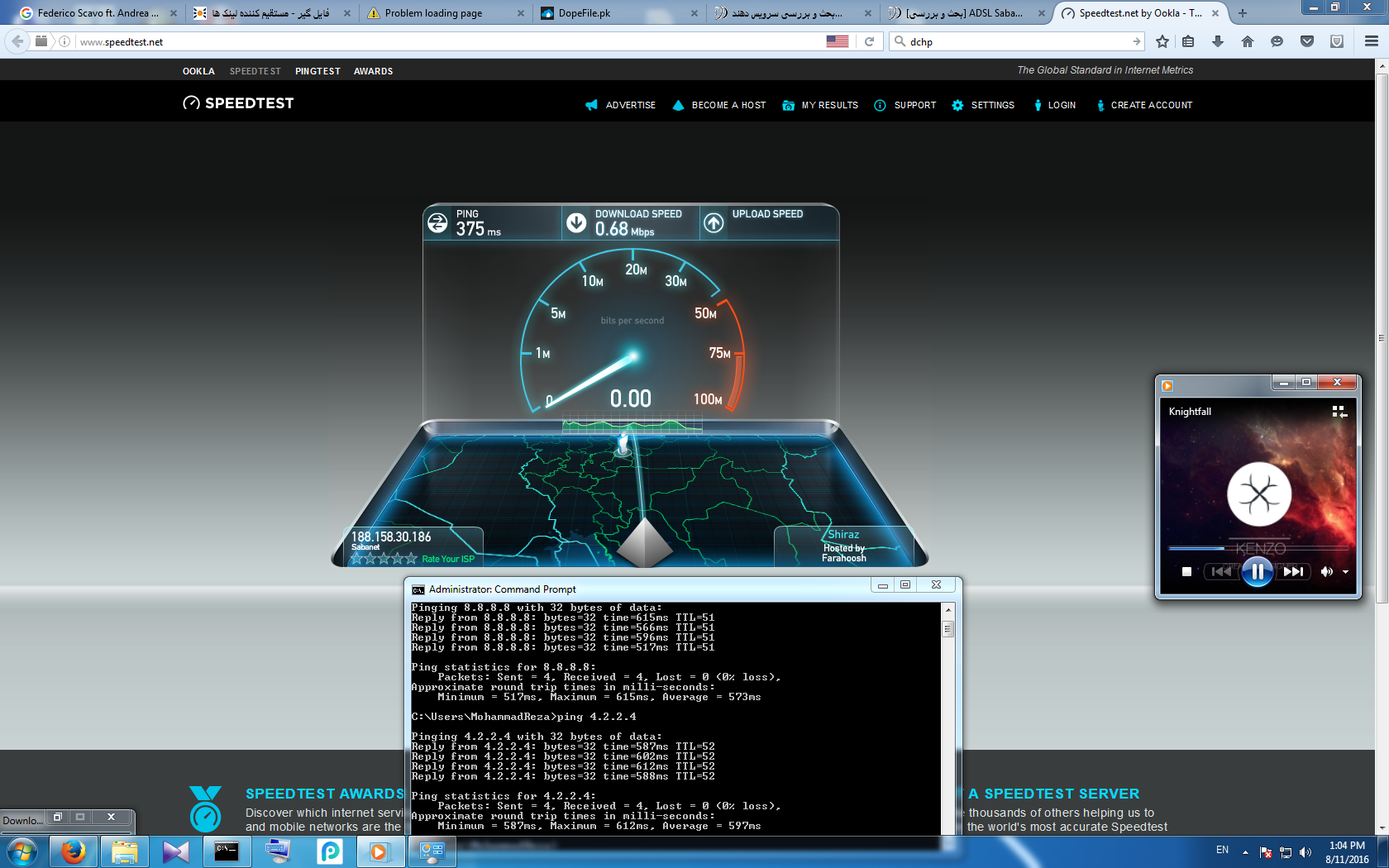
Task: Click the LOGIN link
Action: tap(1054, 105)
